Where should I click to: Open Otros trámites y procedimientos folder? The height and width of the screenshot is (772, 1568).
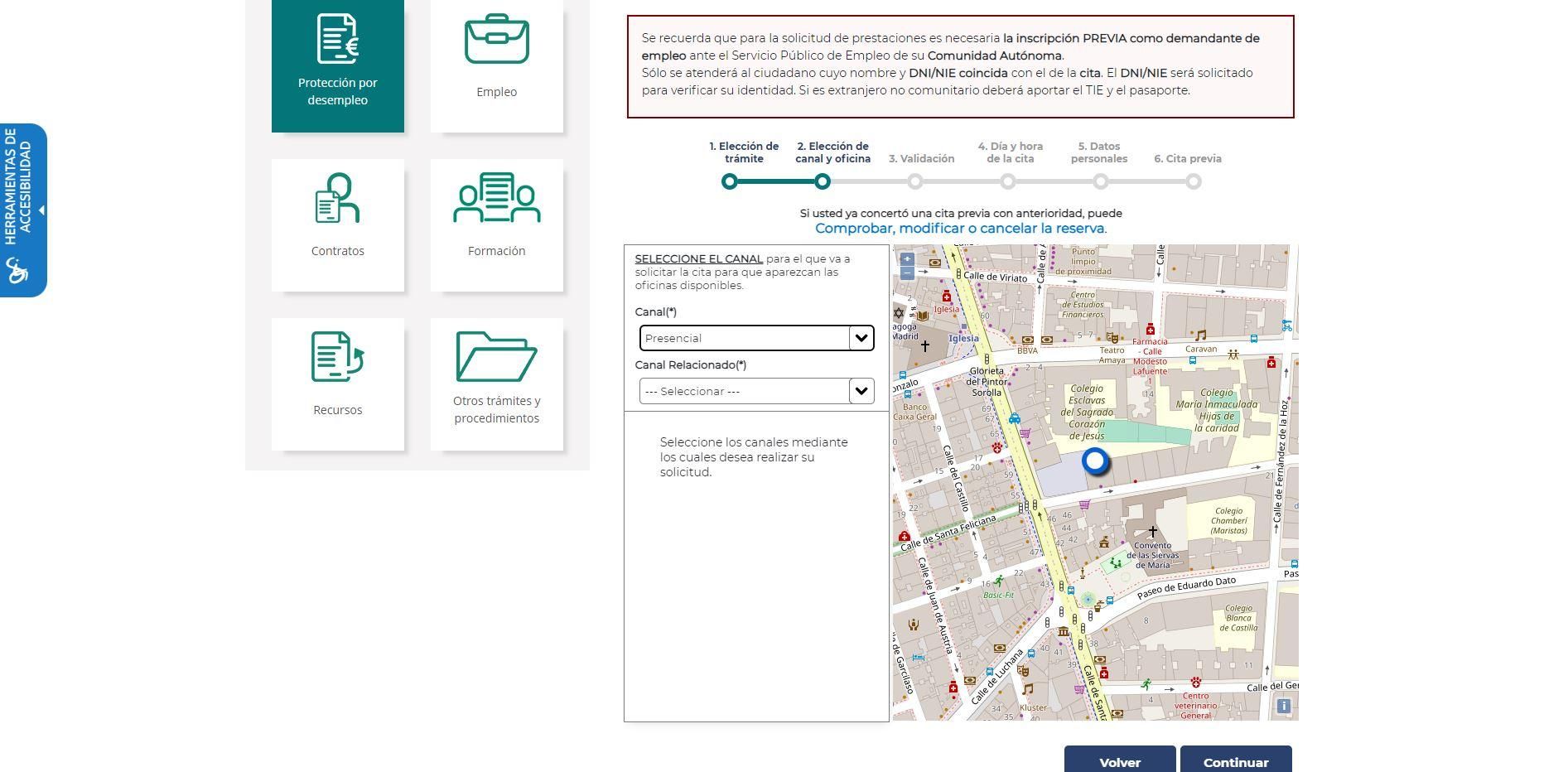[x=496, y=383]
